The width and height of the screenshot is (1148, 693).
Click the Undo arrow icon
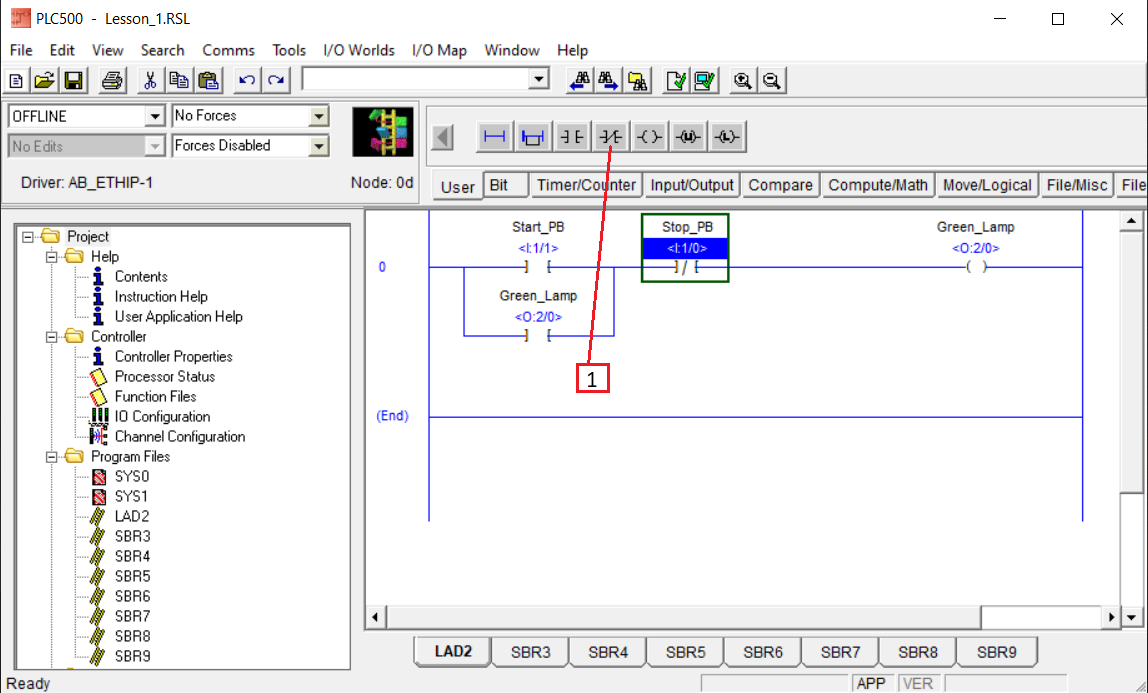(247, 80)
